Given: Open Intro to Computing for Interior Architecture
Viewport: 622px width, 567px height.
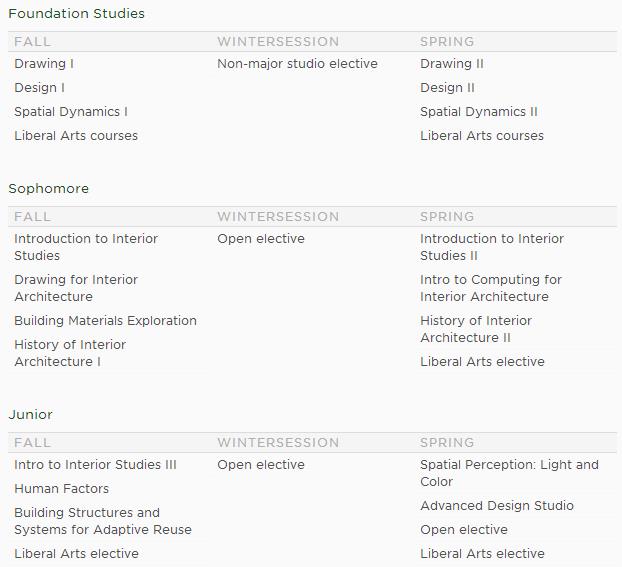Looking at the screenshot, I should [491, 288].
